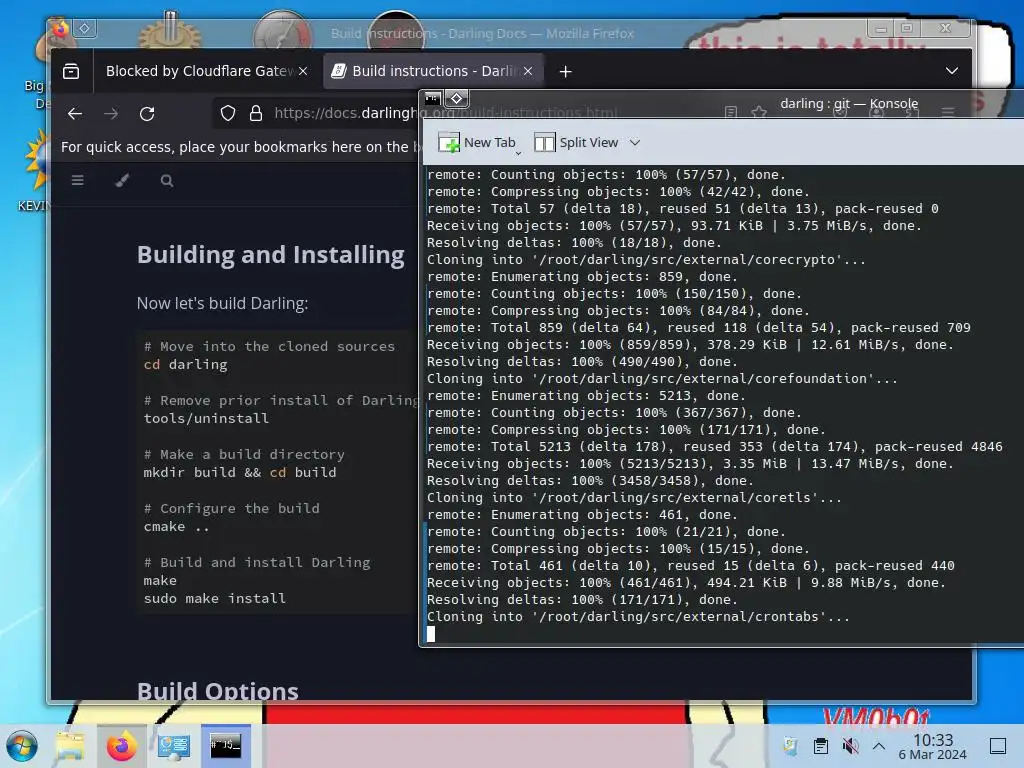Screen dimensions: 1024x768
Task: Click the site padlock security icon
Action: 256,114
